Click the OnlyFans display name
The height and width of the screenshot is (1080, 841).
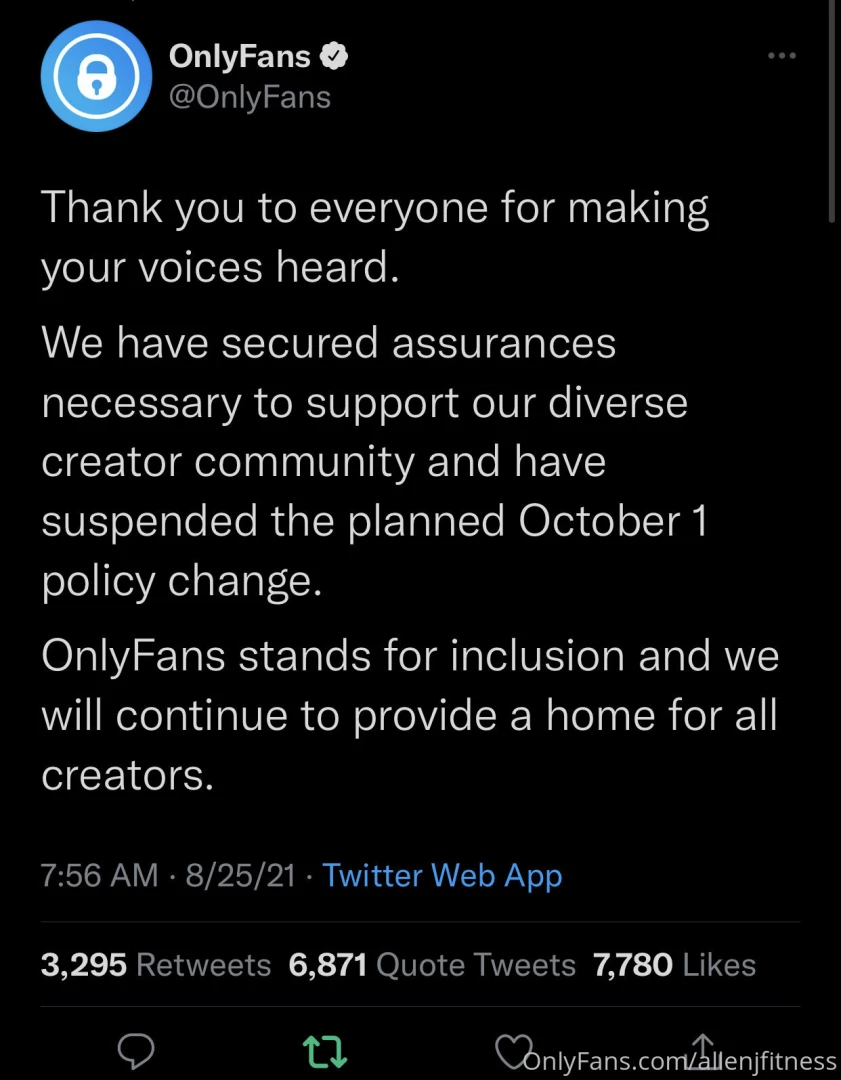click(239, 56)
